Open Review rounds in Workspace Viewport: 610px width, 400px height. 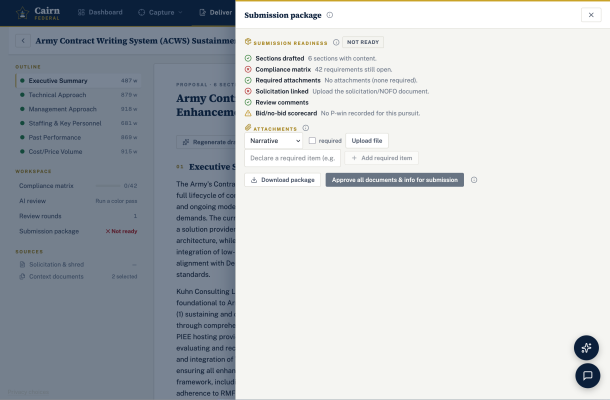(78, 216)
